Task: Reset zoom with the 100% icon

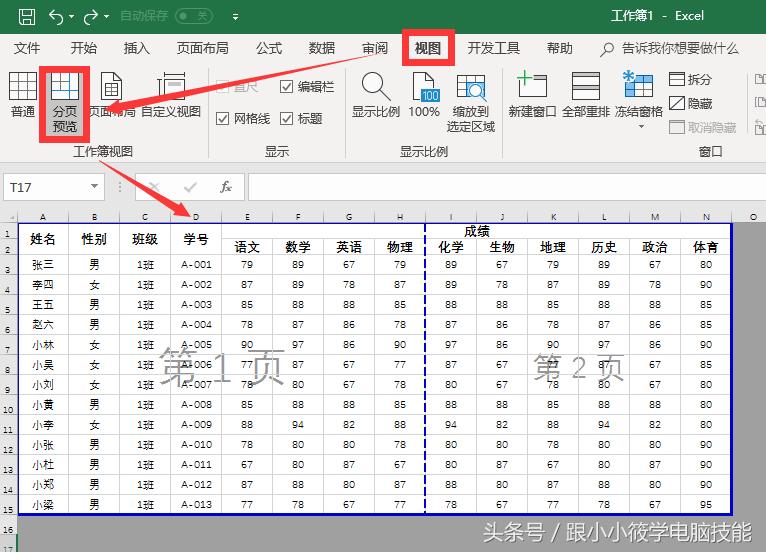Action: coord(424,95)
